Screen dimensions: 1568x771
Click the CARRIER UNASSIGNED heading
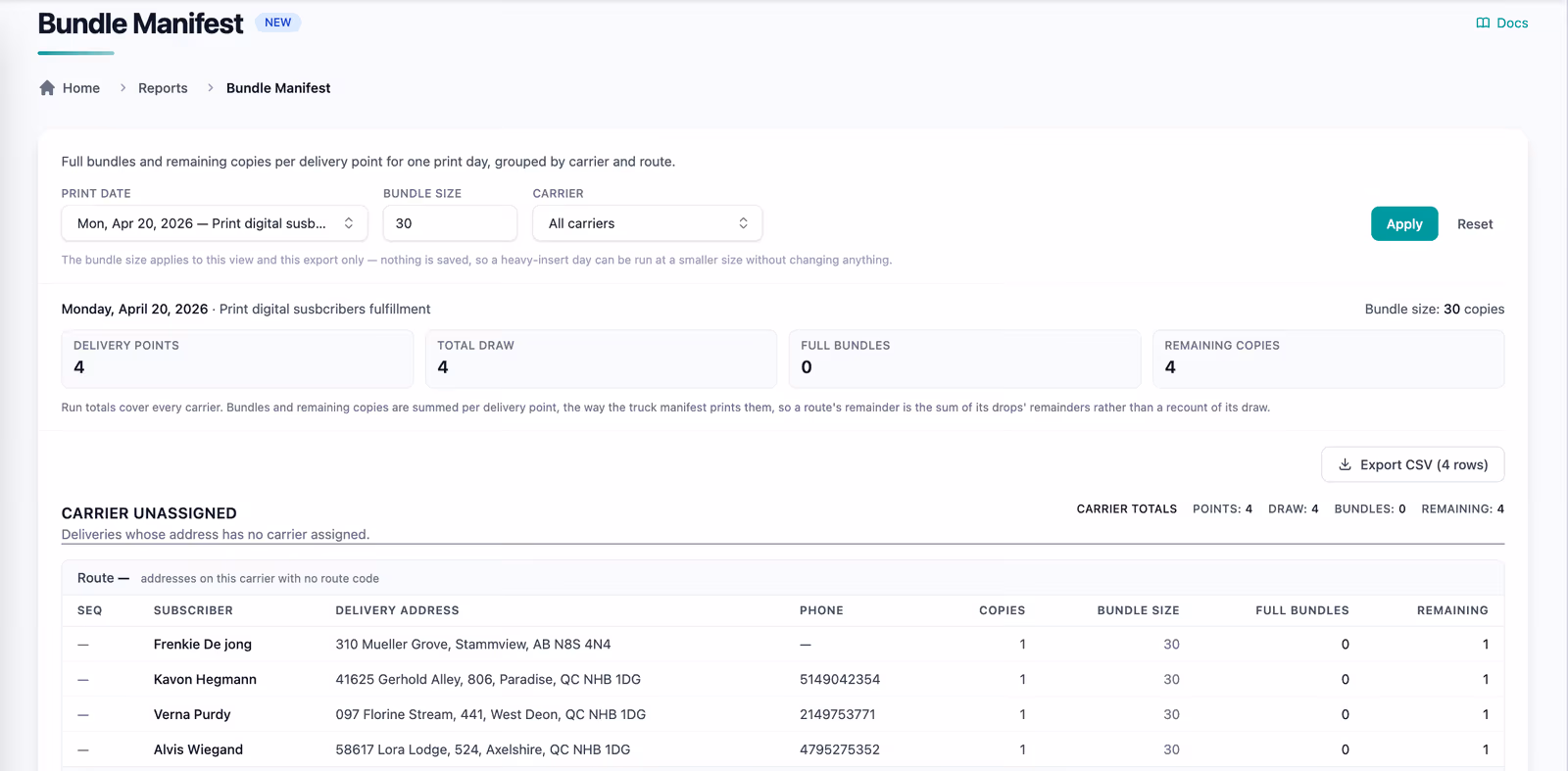pos(149,513)
